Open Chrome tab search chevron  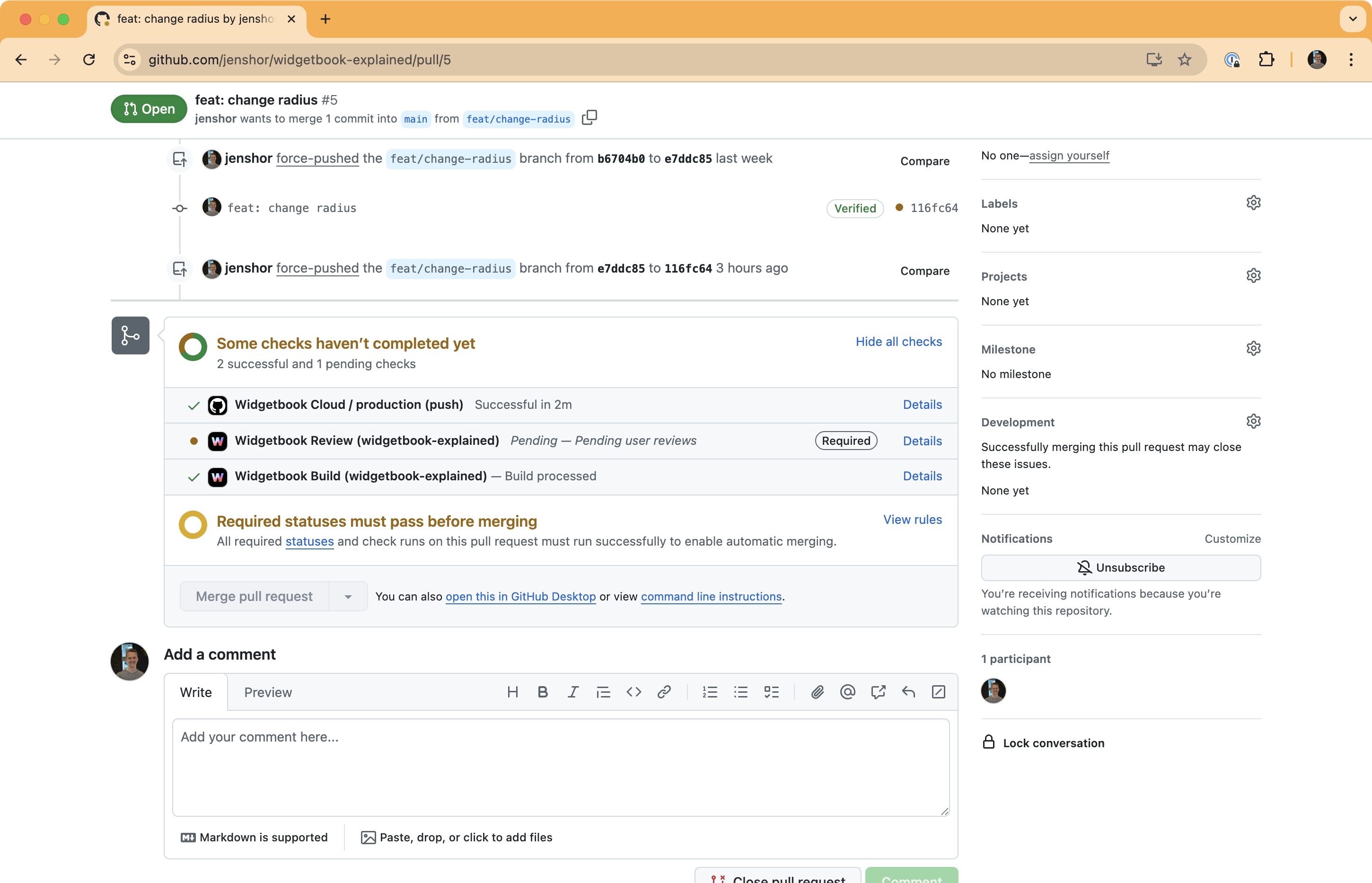[1353, 19]
